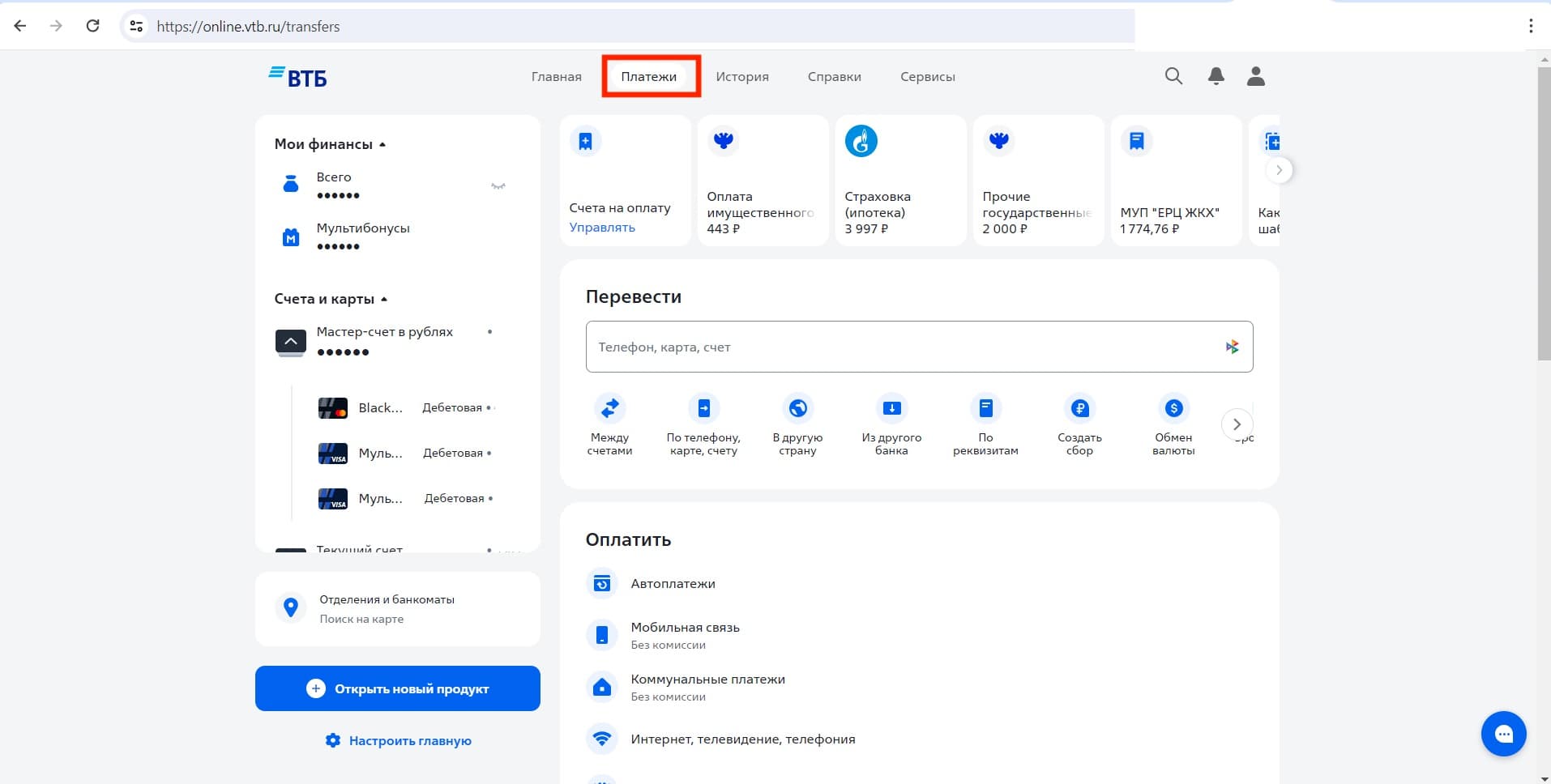Open site info icon in address bar
Image resolution: width=1551 pixels, height=784 pixels.
[x=137, y=26]
